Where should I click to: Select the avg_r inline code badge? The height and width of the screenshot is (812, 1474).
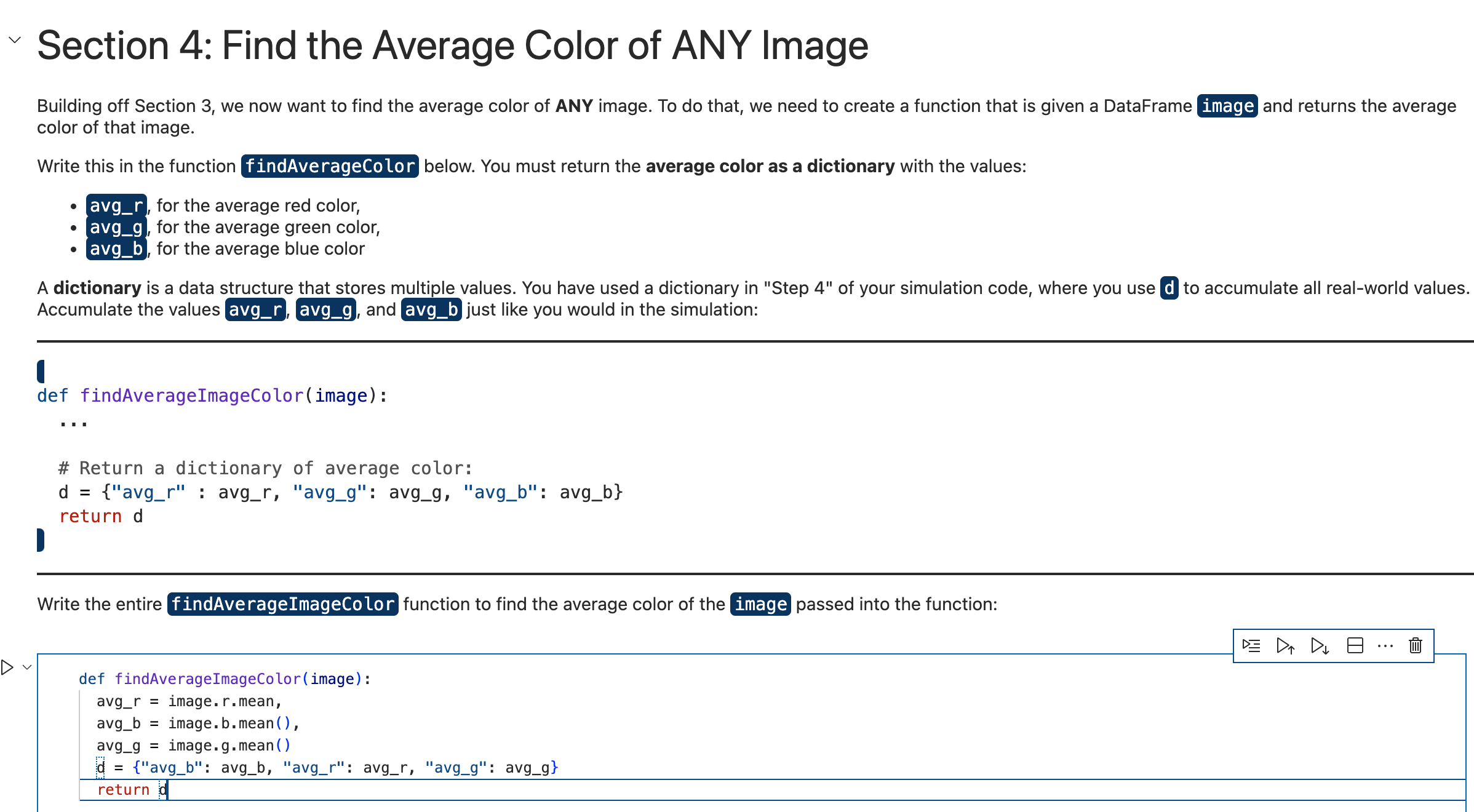point(116,205)
